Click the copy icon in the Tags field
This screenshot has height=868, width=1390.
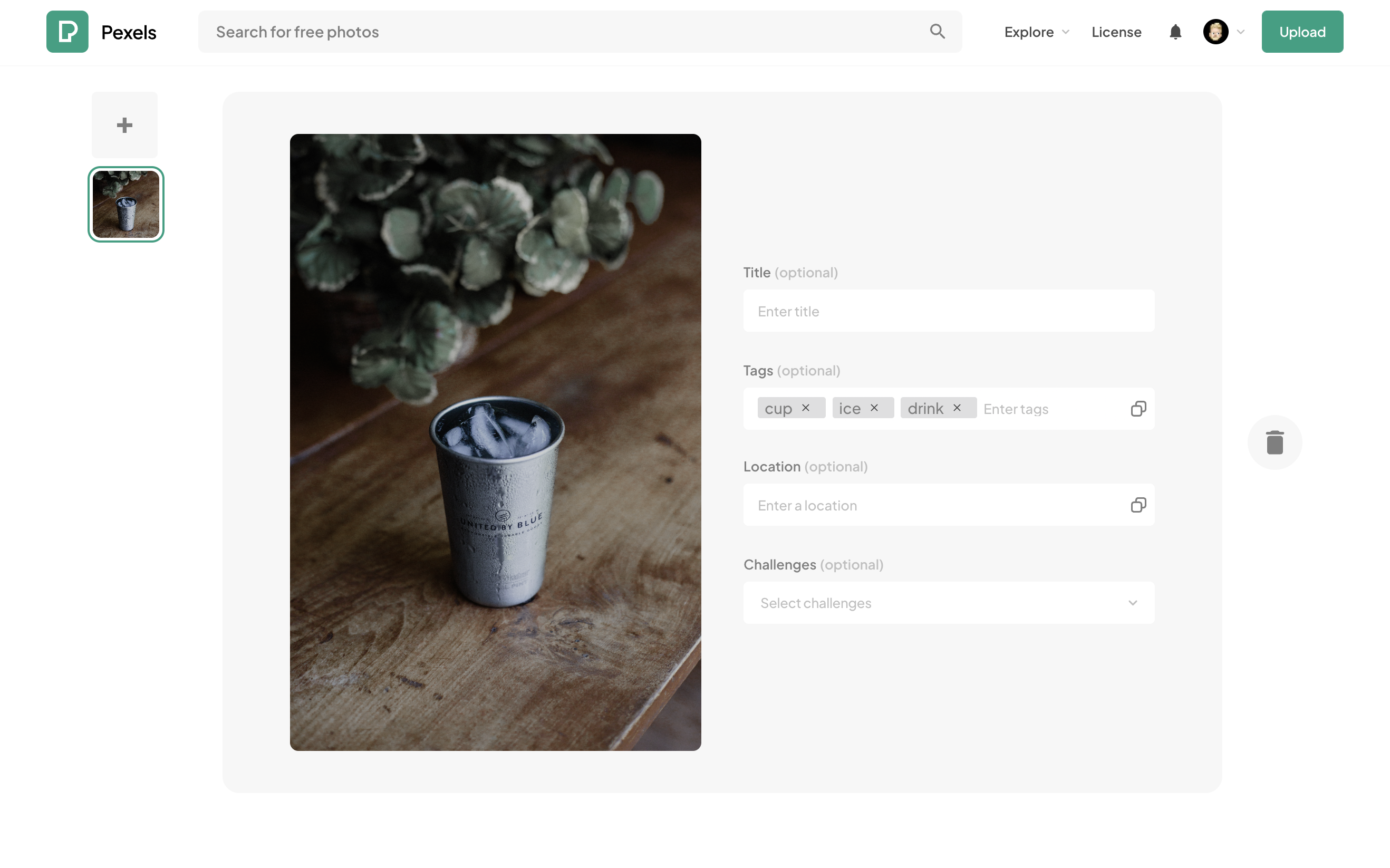click(x=1138, y=409)
